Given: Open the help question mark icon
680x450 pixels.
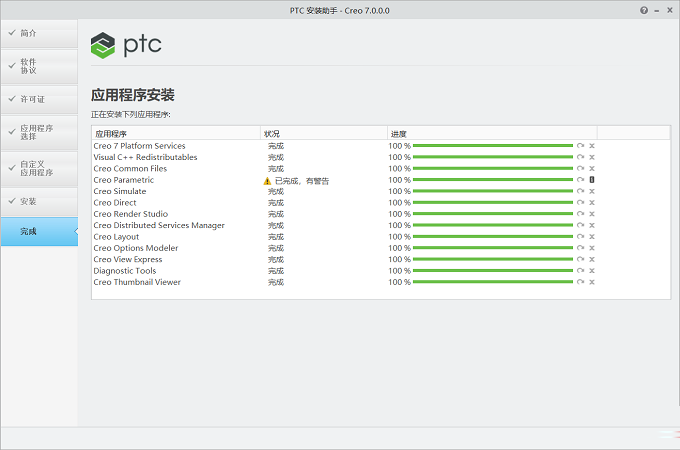Looking at the screenshot, I should pos(644,10).
